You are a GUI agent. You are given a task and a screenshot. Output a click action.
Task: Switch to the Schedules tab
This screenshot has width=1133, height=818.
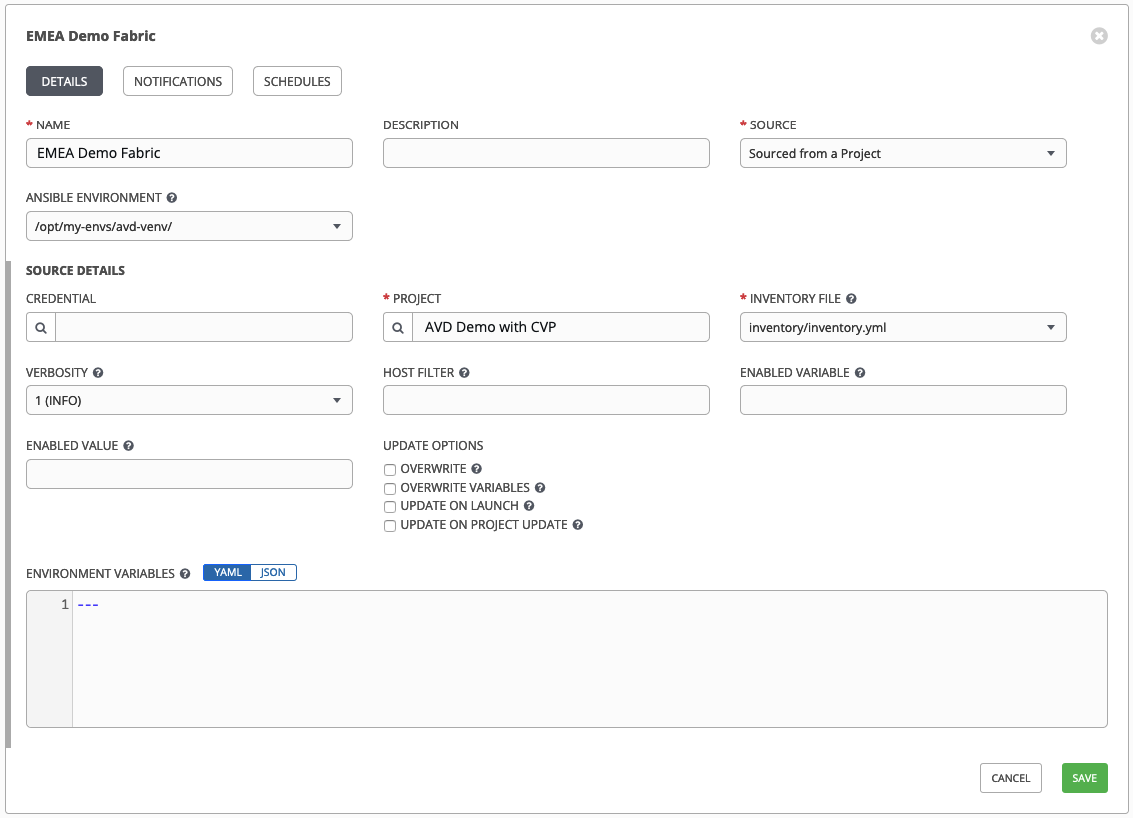[x=297, y=81]
